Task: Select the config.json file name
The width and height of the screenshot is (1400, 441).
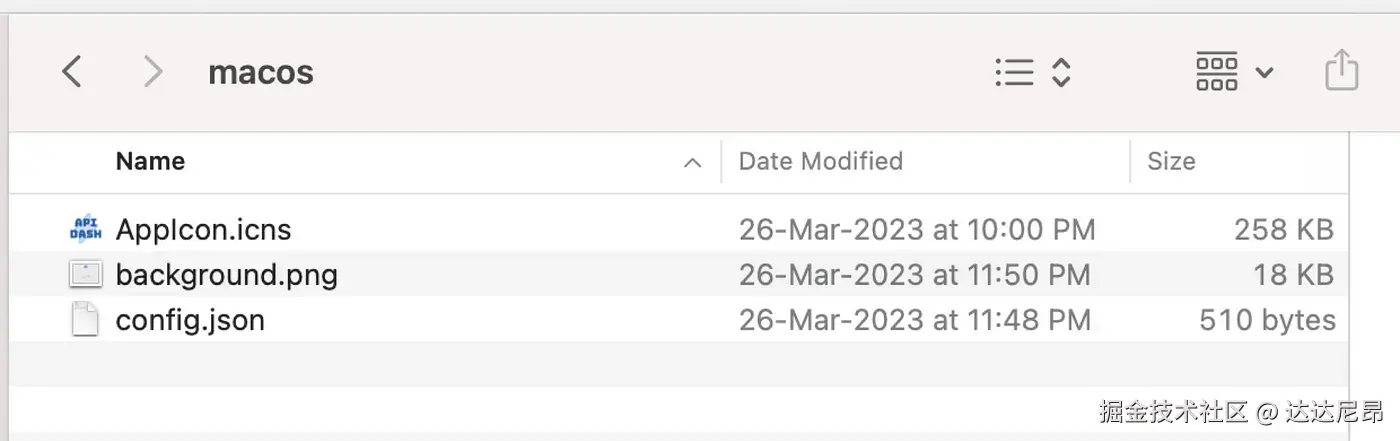Action: click(x=190, y=320)
